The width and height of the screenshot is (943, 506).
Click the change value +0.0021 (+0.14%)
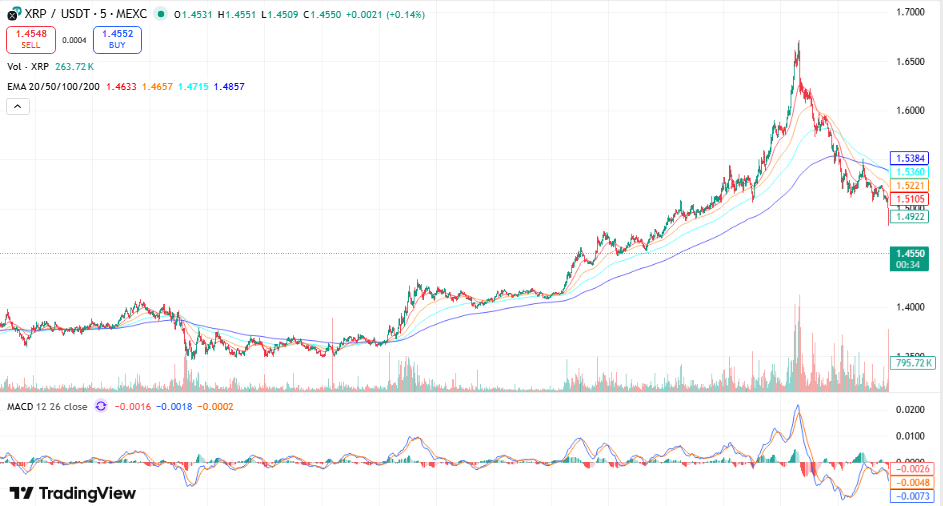click(385, 14)
